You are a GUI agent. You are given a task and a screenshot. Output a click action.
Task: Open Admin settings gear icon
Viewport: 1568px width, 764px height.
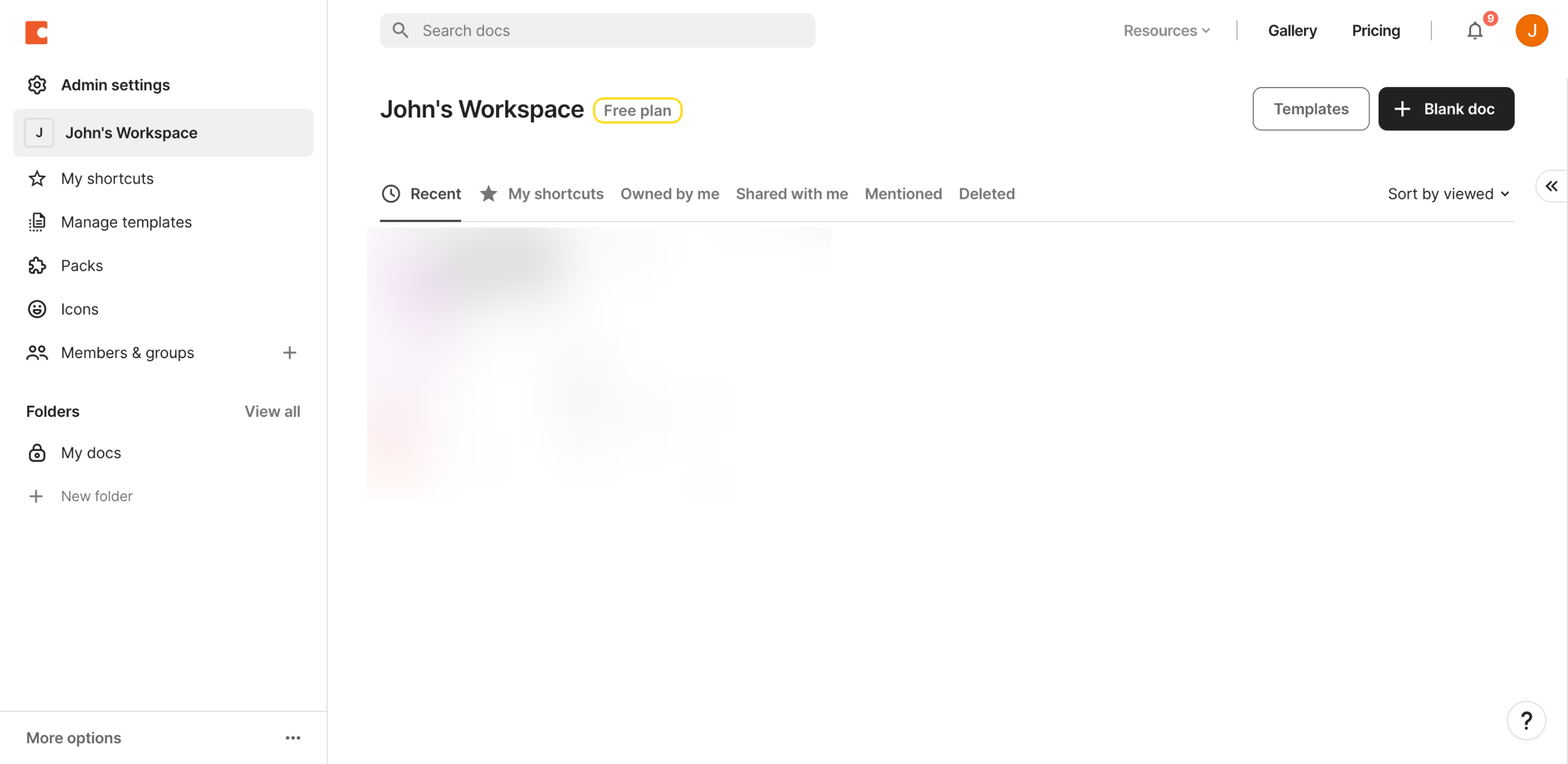click(x=37, y=84)
